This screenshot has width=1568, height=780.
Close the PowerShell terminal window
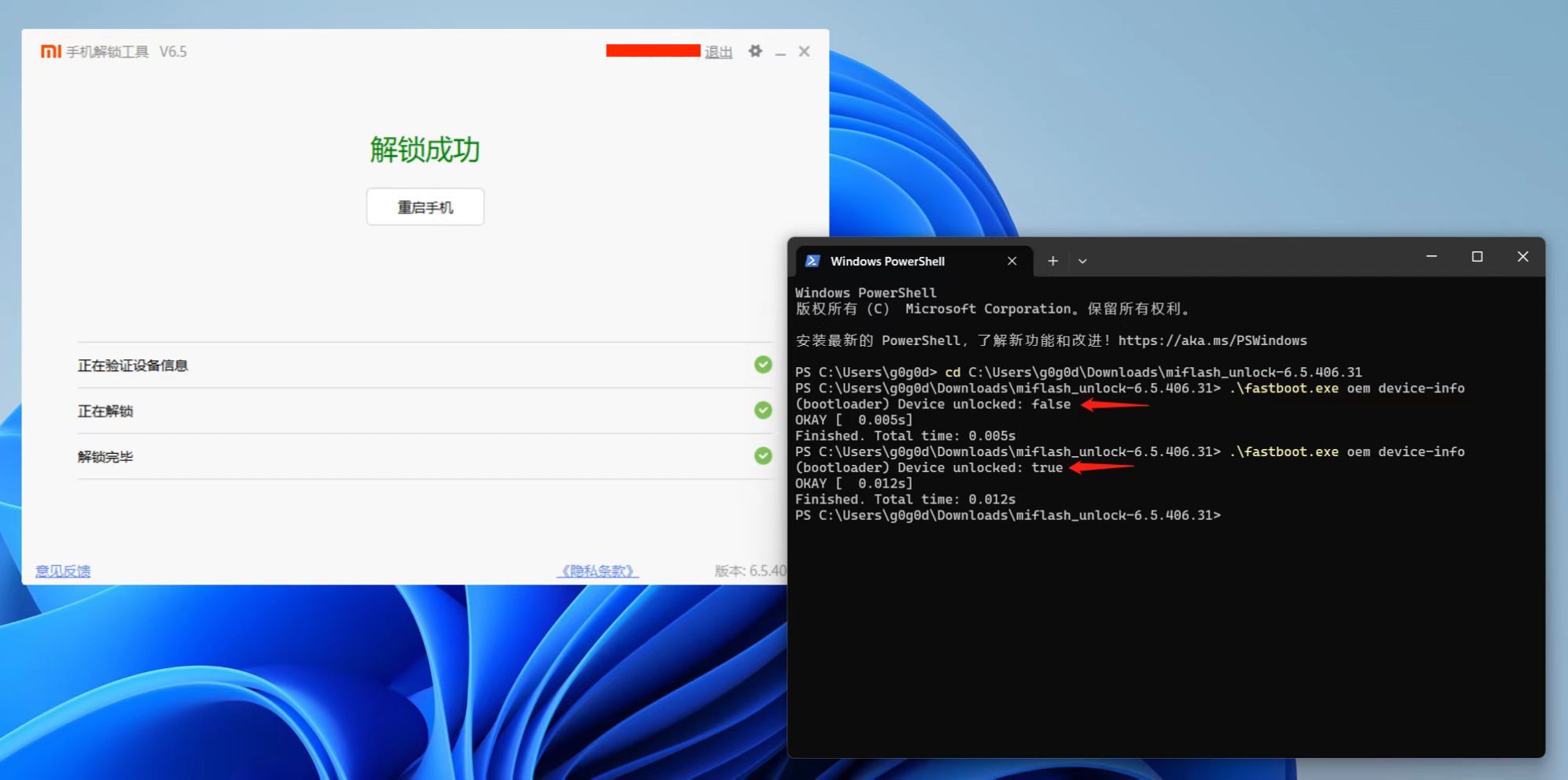1522,257
